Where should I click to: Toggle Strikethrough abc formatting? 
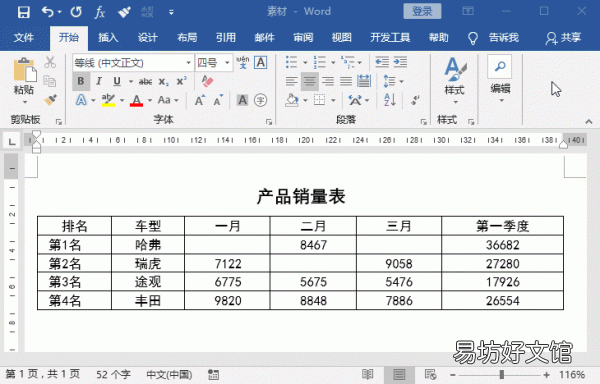pos(145,81)
